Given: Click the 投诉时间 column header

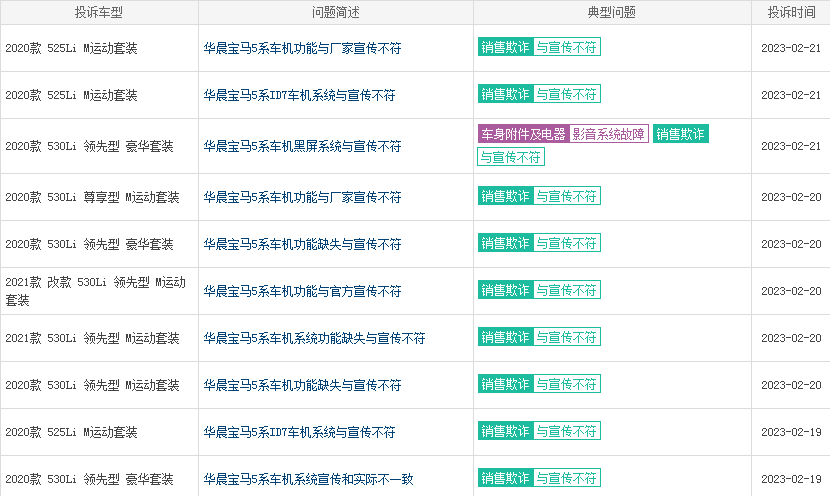Looking at the screenshot, I should 791,12.
